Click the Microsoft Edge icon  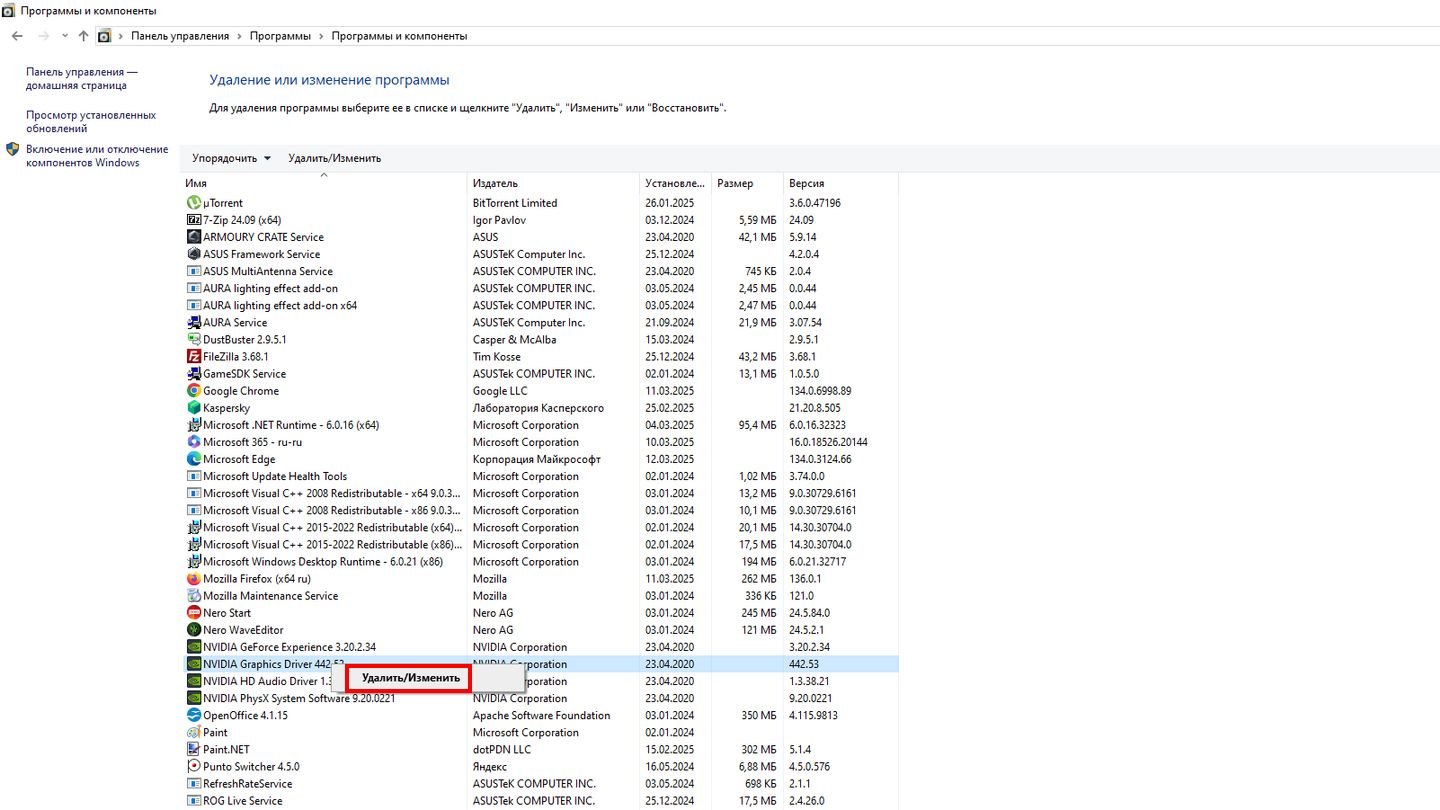pos(194,459)
